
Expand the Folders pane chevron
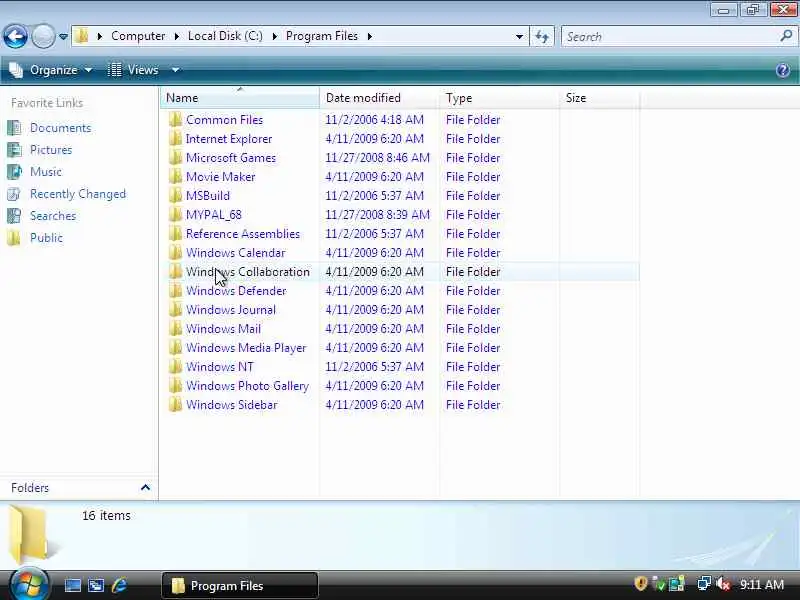pyautogui.click(x=145, y=488)
